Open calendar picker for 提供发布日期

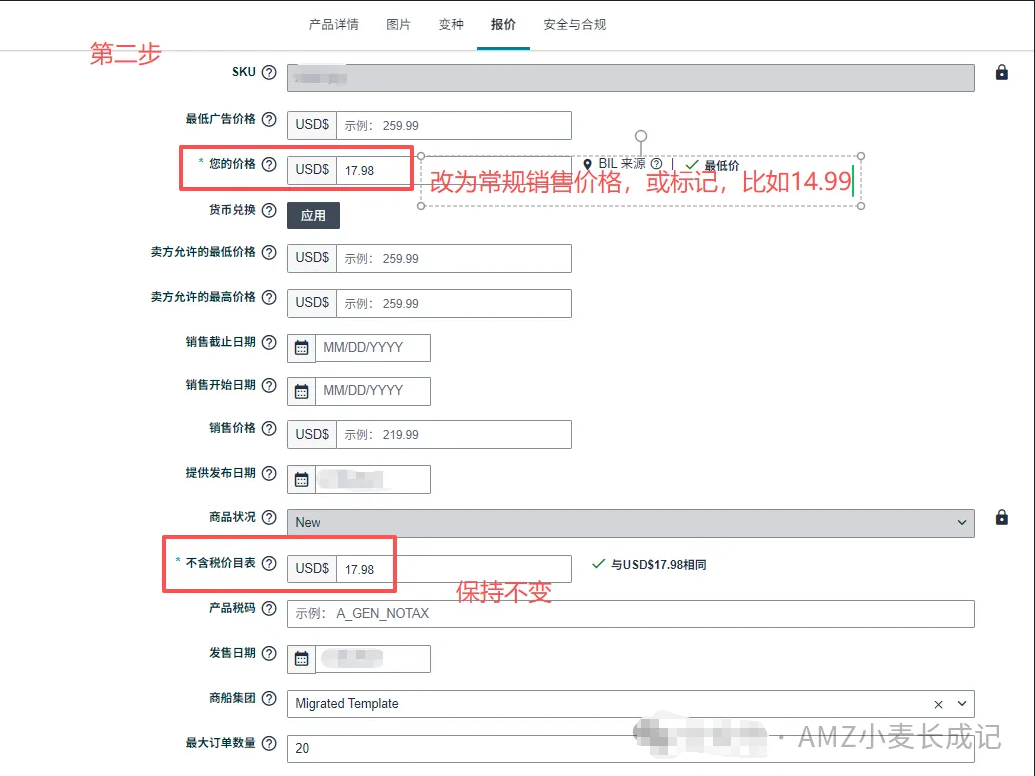tap(302, 480)
